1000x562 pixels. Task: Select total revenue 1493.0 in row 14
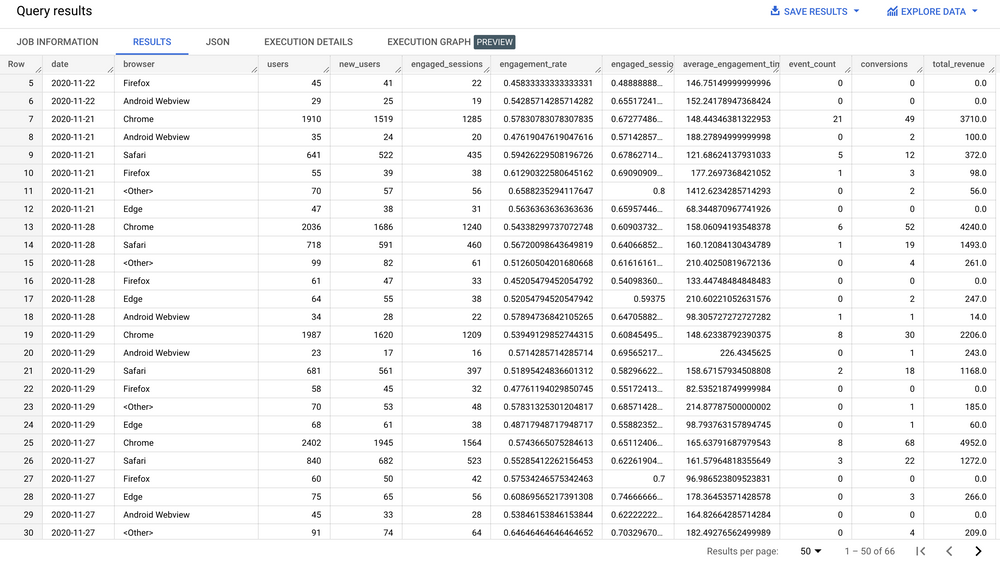coord(972,245)
